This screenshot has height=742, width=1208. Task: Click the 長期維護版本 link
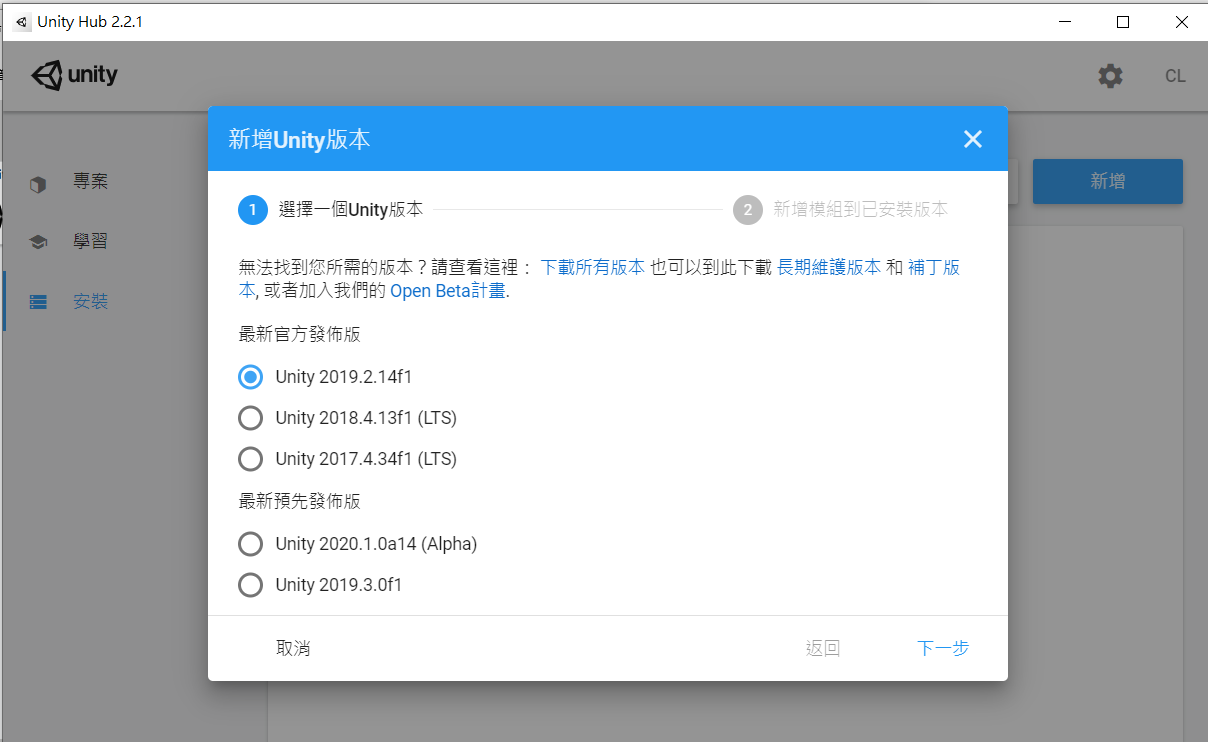tap(829, 267)
